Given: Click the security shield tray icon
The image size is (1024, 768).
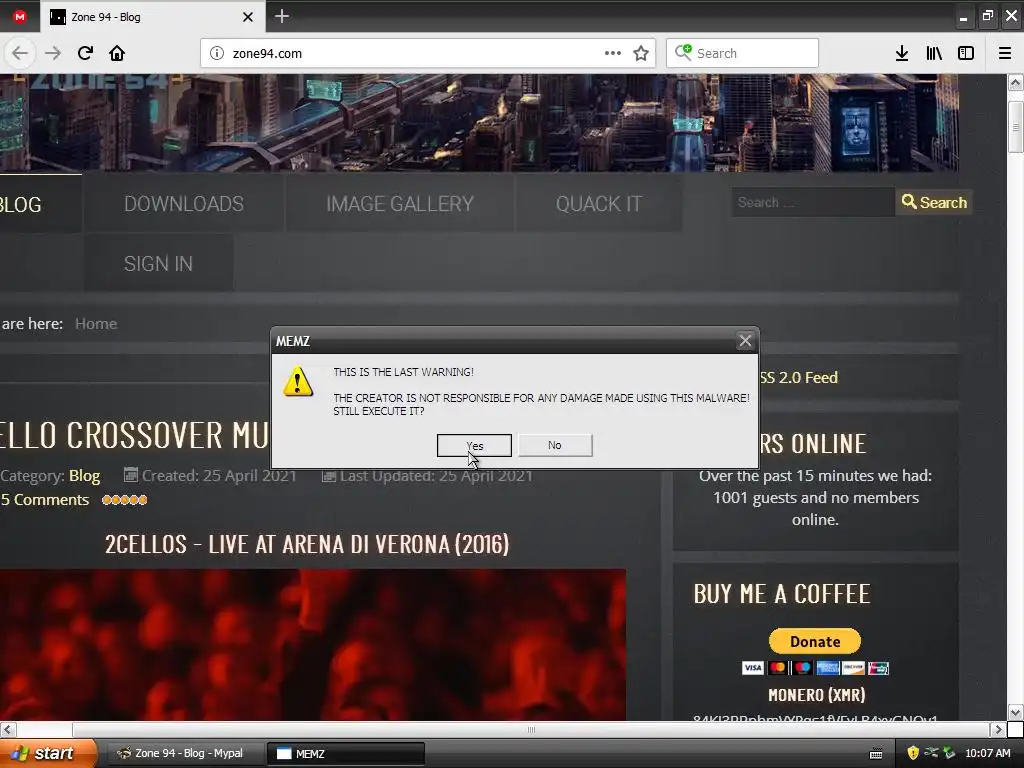Looking at the screenshot, I should tap(913, 753).
